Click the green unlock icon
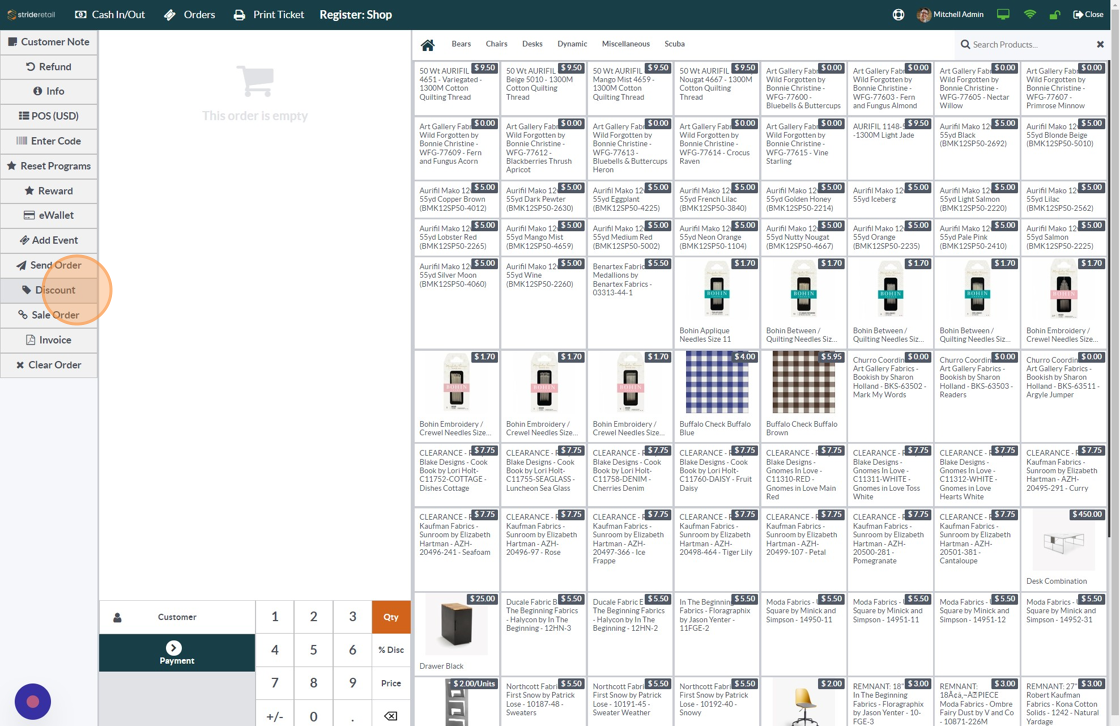The image size is (1120, 726). (1054, 14)
